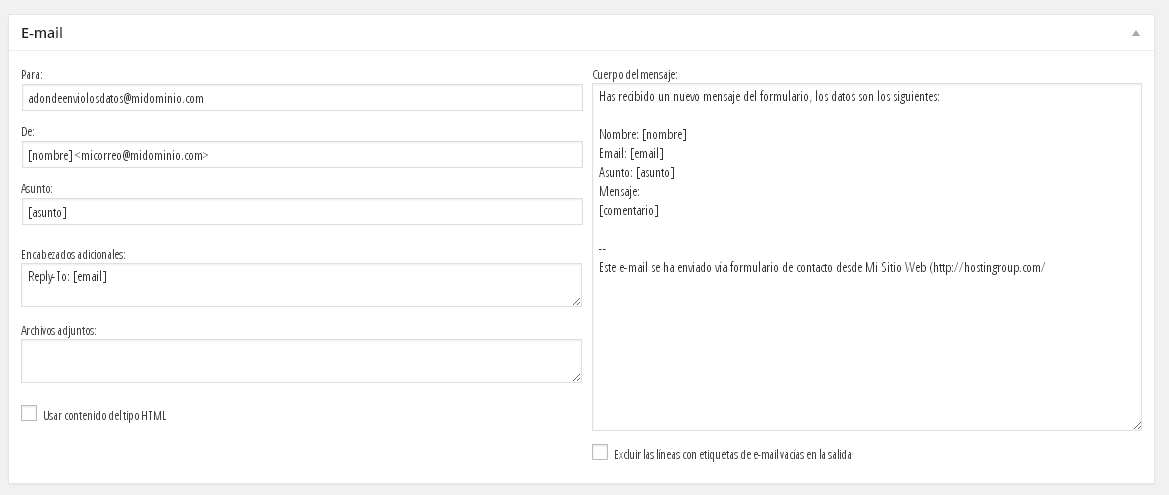The height and width of the screenshot is (495, 1169).
Task: Click the Usar contenido del tipo HTML label
Action: pos(104,416)
